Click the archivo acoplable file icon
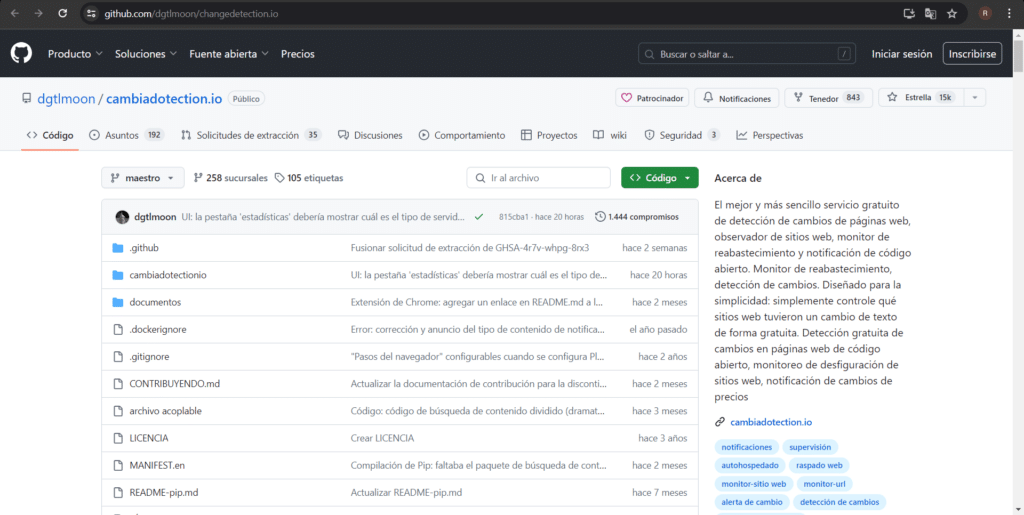 click(118, 411)
